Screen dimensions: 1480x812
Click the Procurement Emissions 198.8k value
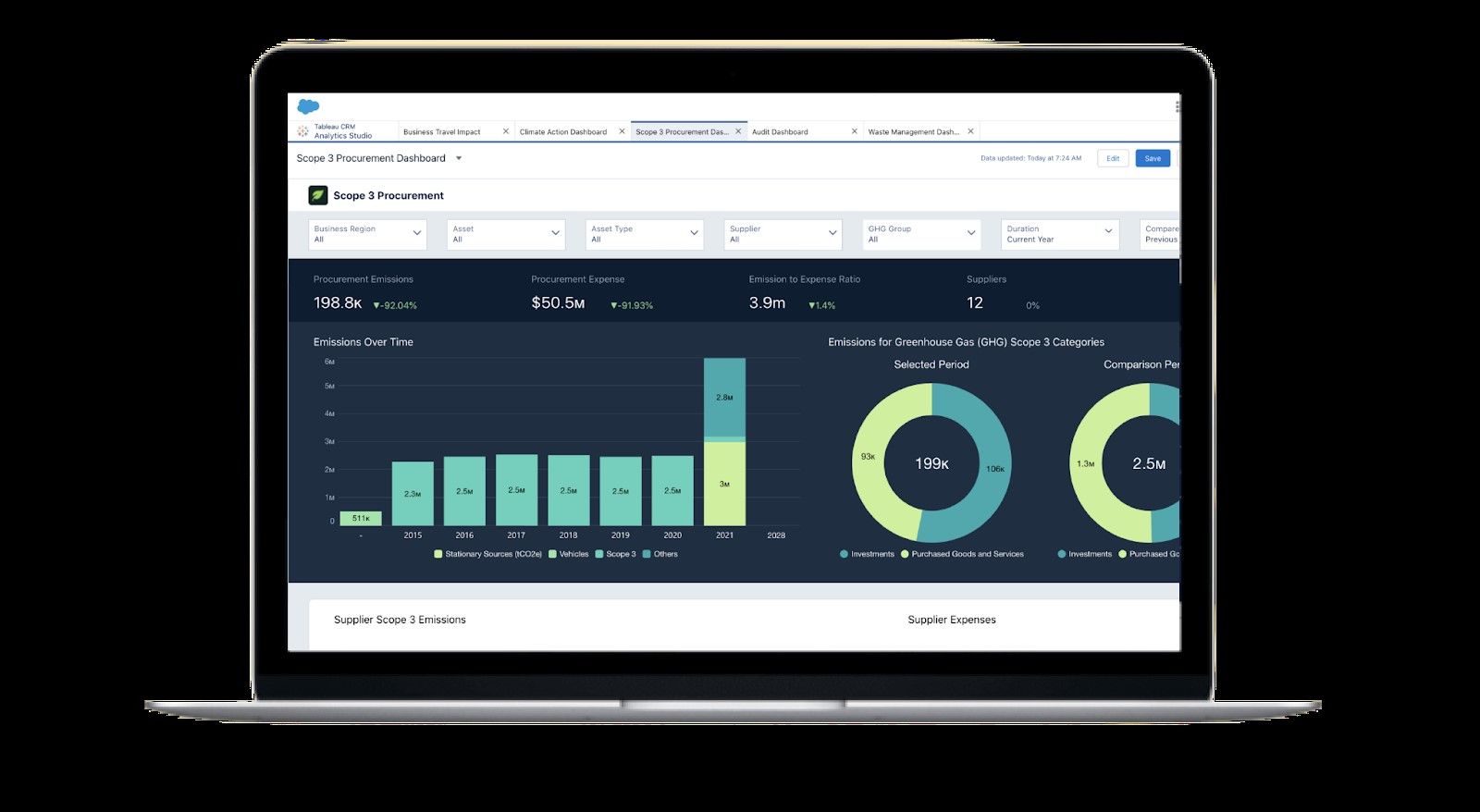tap(338, 303)
